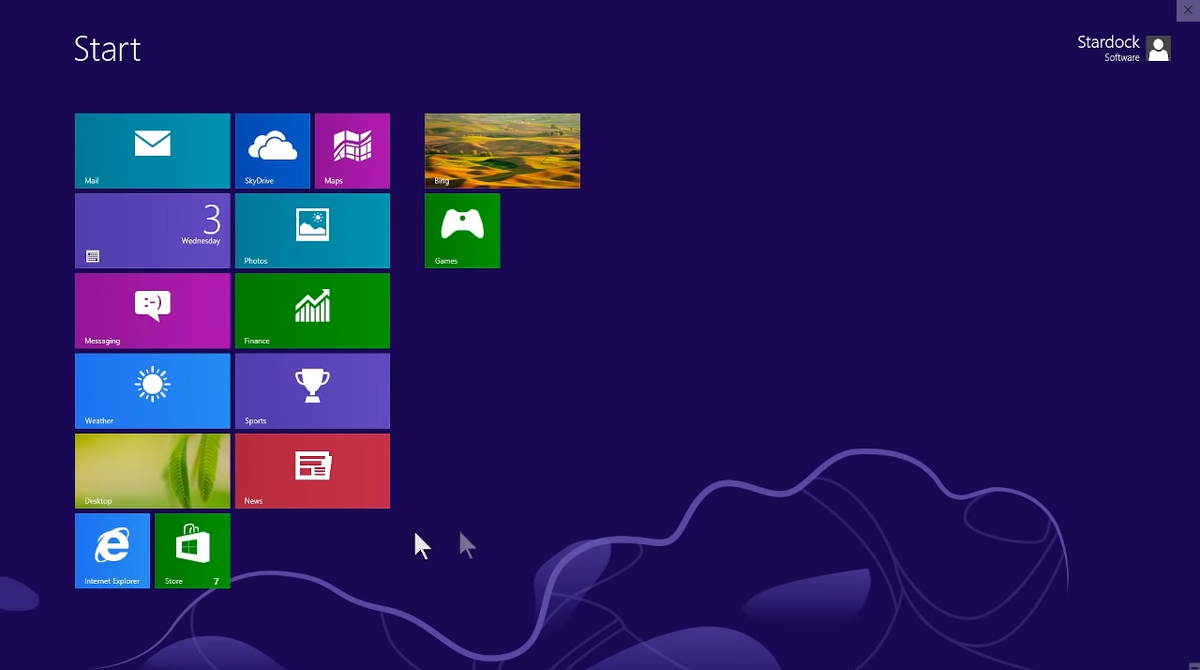This screenshot has height=670, width=1200.
Task: Click the Start heading text
Action: [107, 49]
